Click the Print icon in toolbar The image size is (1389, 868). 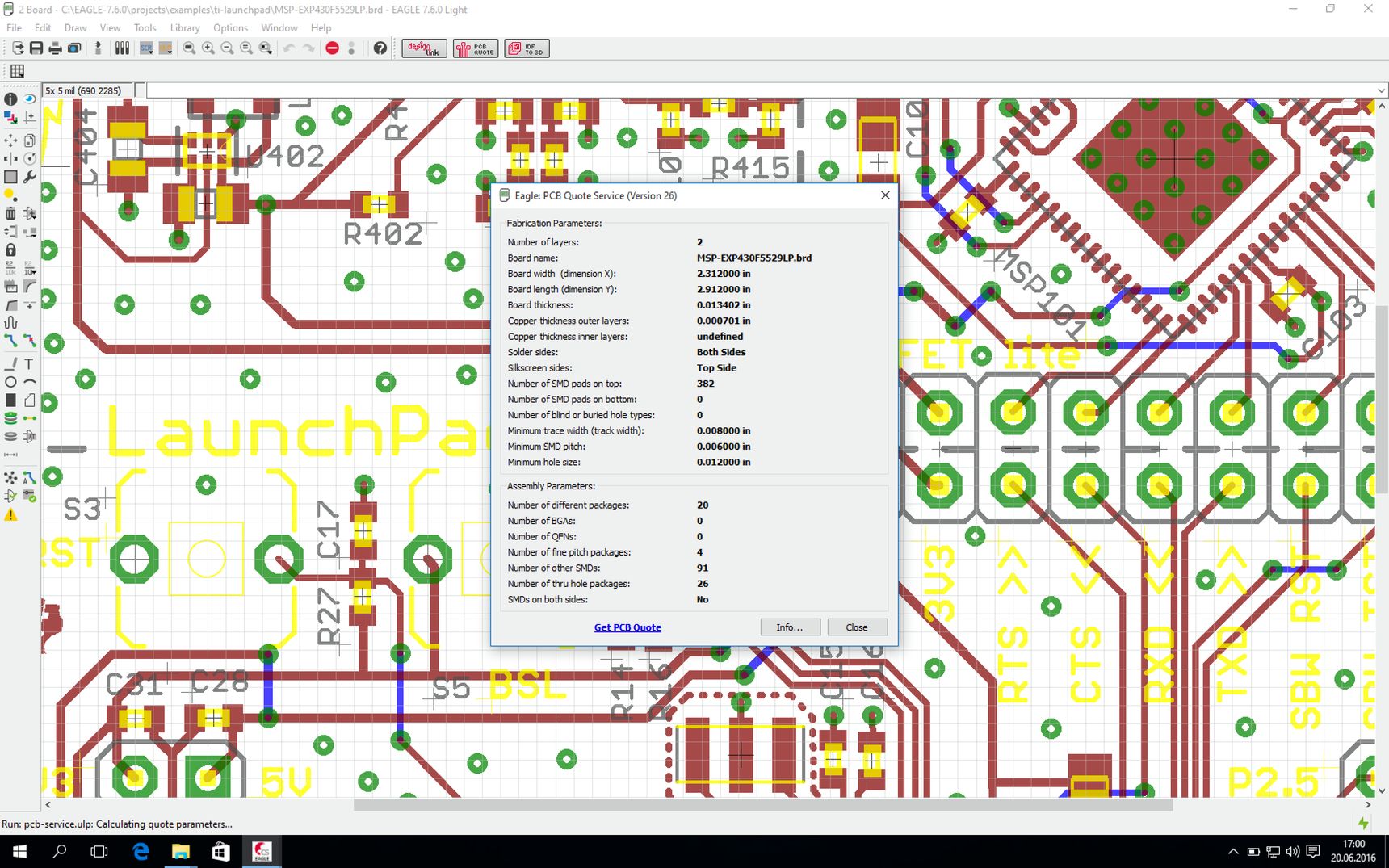(x=55, y=48)
